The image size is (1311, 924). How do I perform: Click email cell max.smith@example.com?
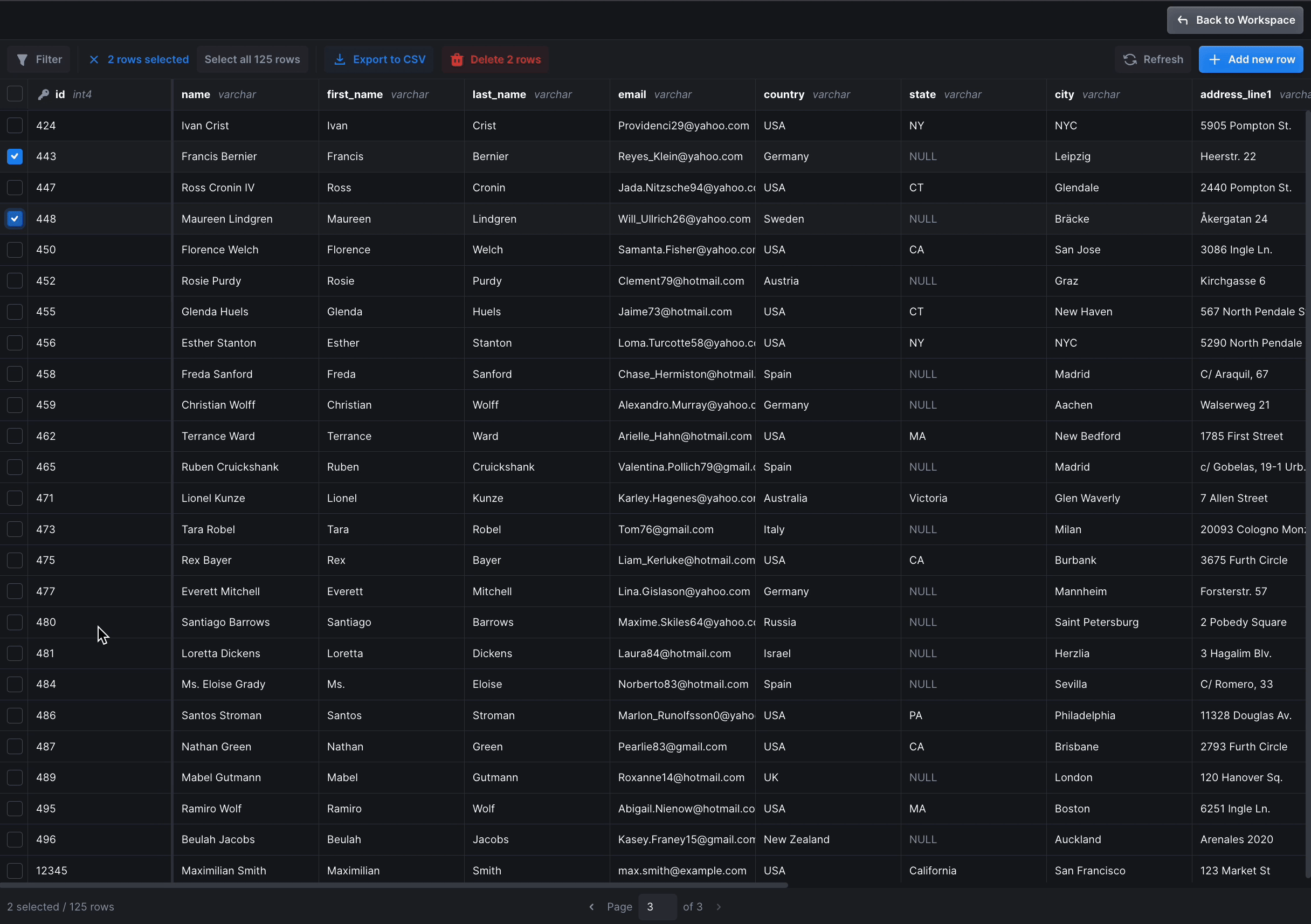click(682, 871)
